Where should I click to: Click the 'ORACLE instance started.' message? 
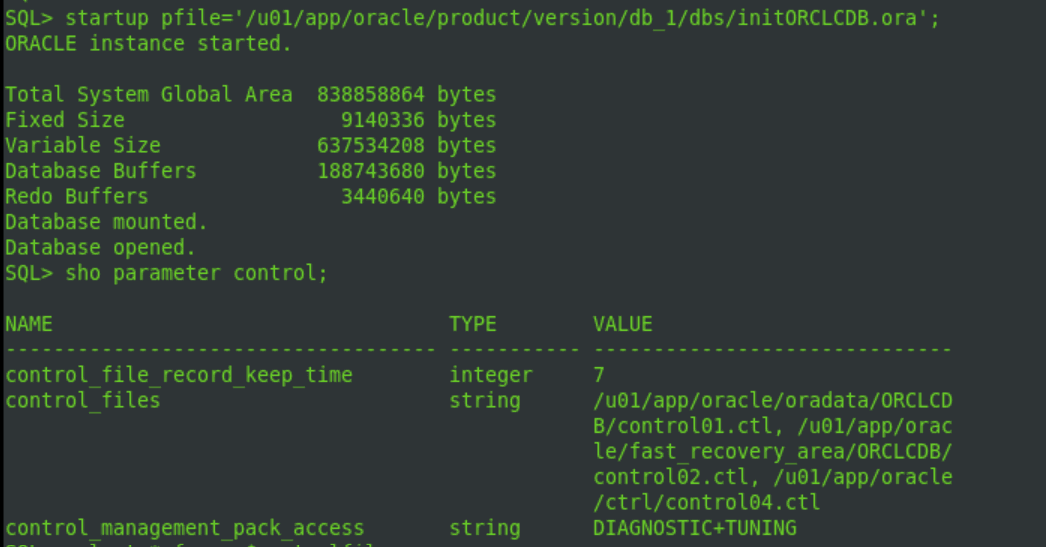click(149, 44)
